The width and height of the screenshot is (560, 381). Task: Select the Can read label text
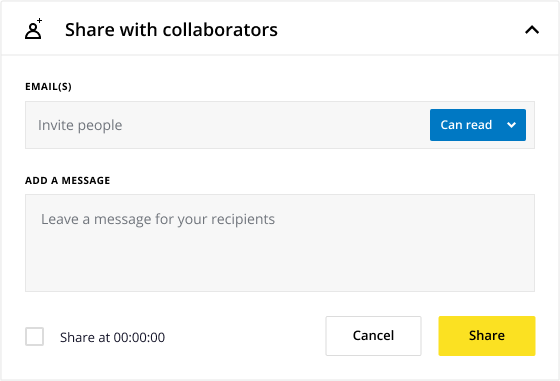click(466, 125)
